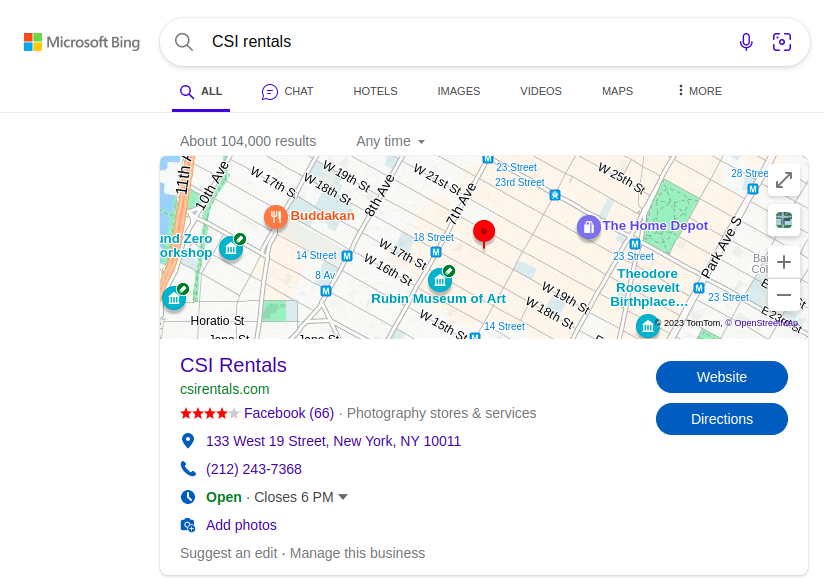824x585 pixels.
Task: Zoom out on the map
Action: coord(784,295)
